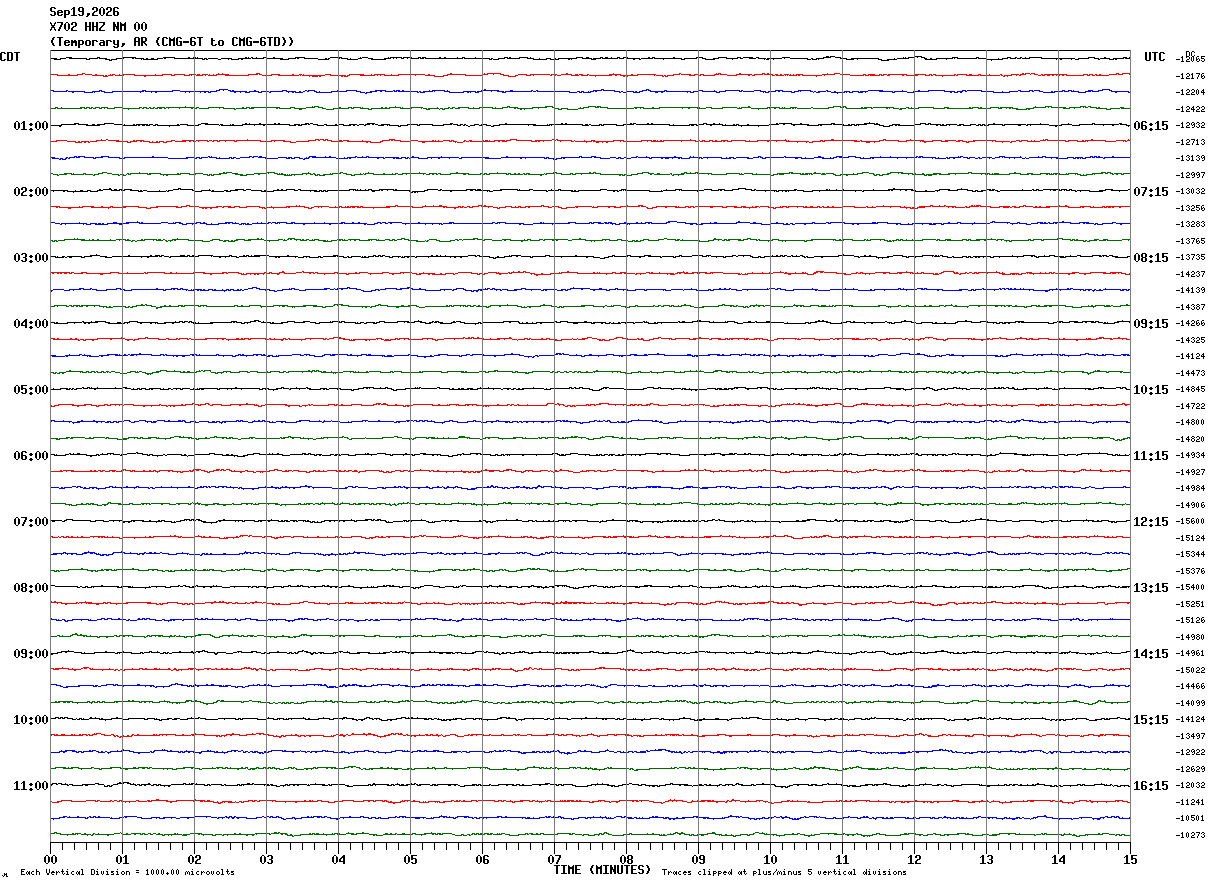The width and height of the screenshot is (1210, 886).
Task: Click the -10273 DC offset value
Action: pyautogui.click(x=1191, y=835)
